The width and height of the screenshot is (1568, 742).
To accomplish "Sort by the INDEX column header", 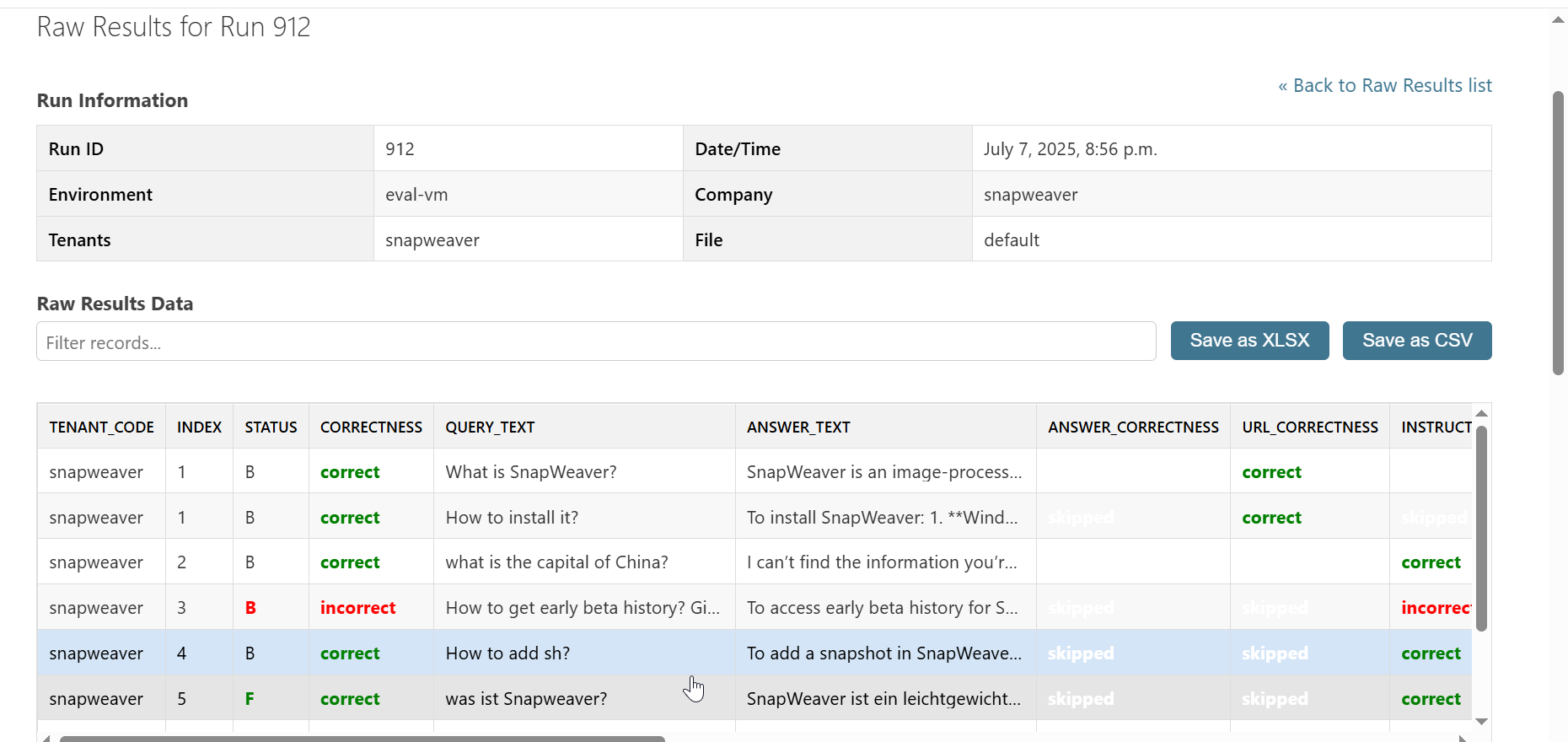I will click(x=199, y=427).
